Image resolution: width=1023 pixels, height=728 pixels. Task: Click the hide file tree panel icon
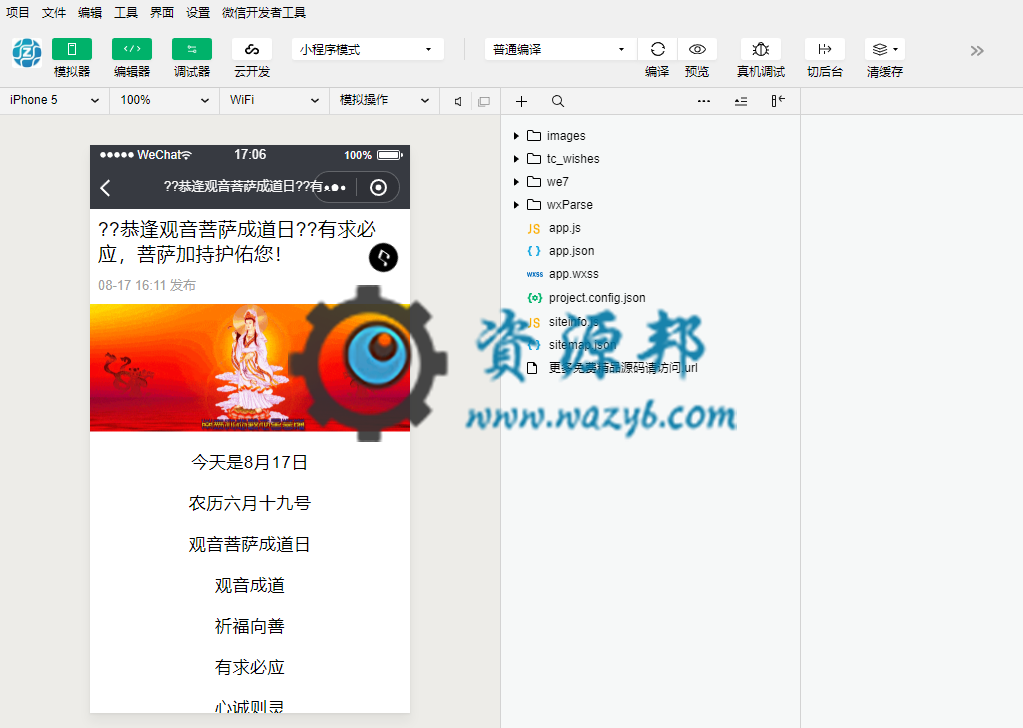click(x=778, y=100)
